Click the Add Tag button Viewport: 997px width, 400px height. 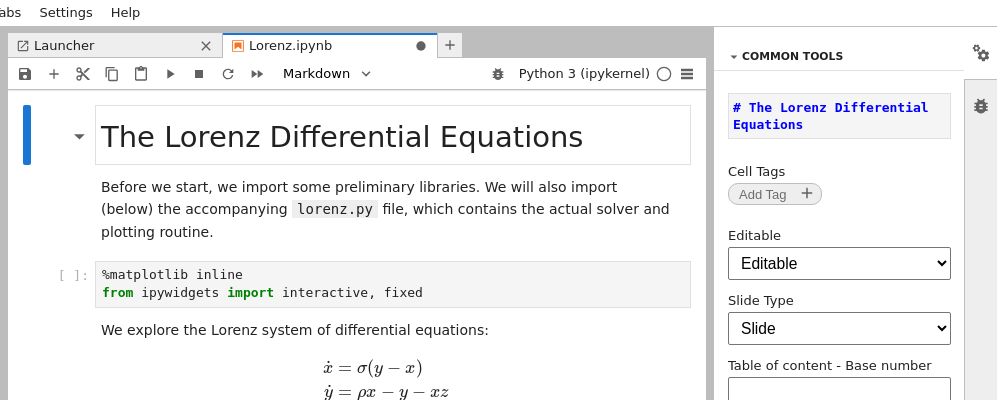[x=775, y=194]
